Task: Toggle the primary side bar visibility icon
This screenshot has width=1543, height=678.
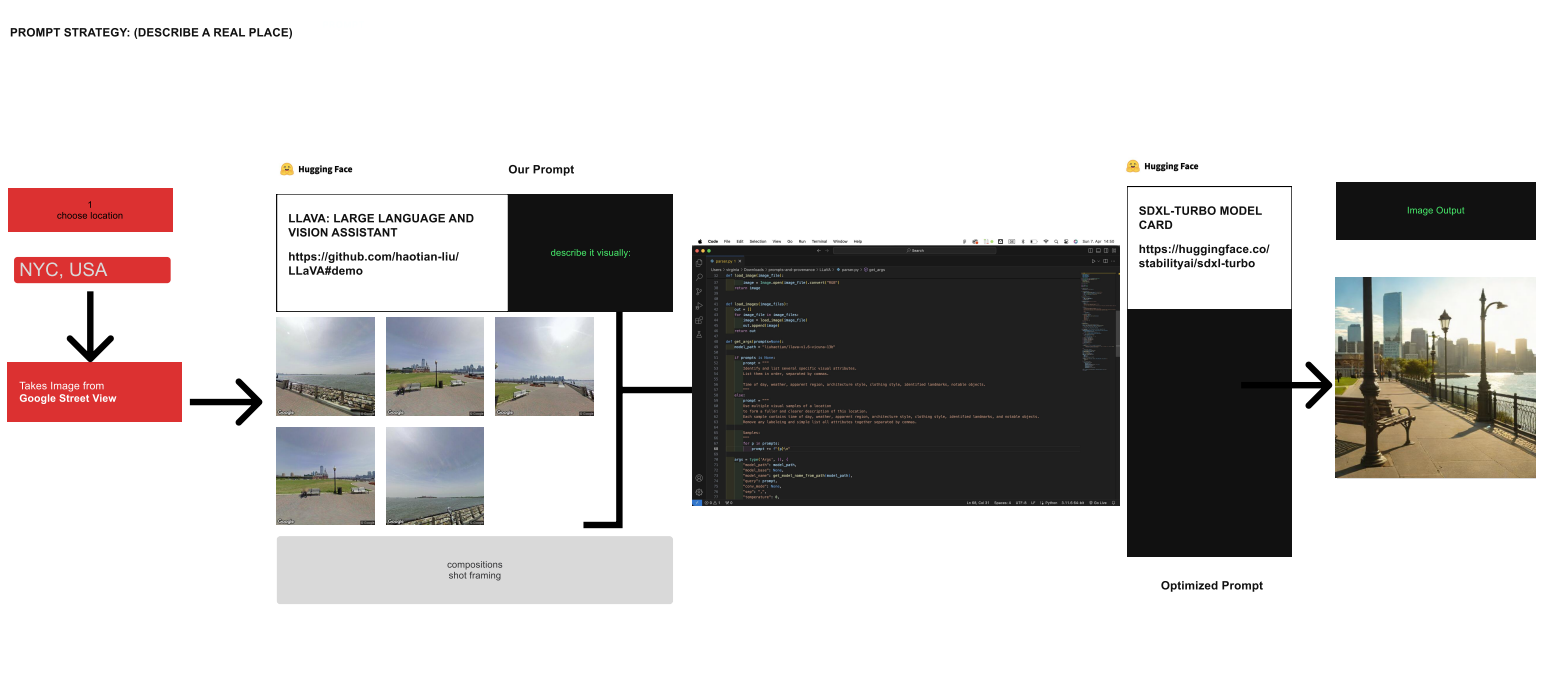Action: 1091,251
